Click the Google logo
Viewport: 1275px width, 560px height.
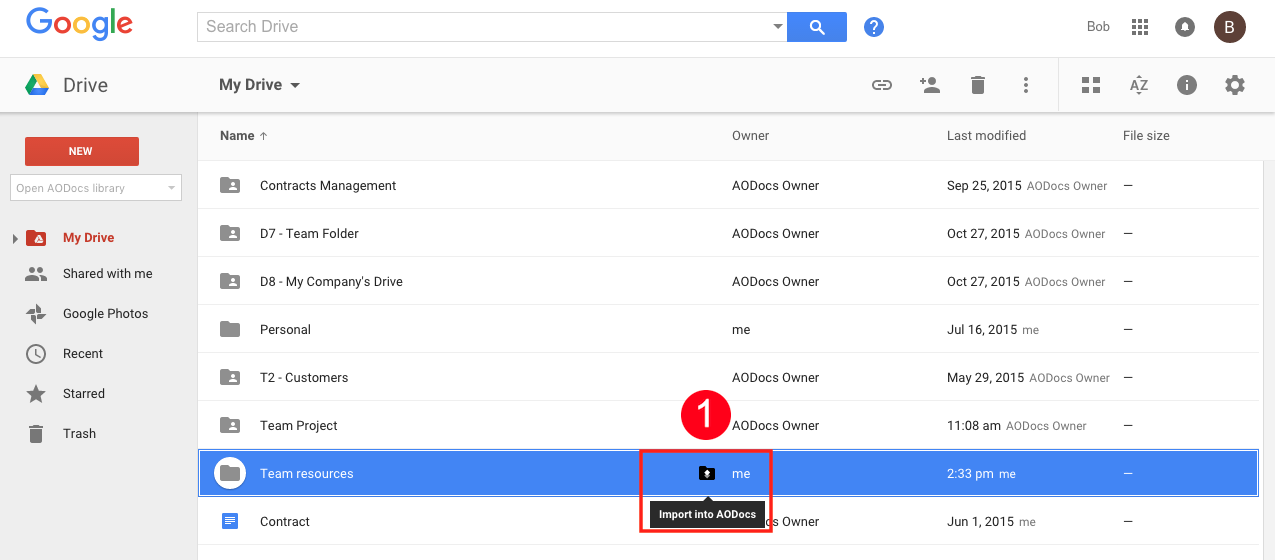pyautogui.click(x=79, y=24)
